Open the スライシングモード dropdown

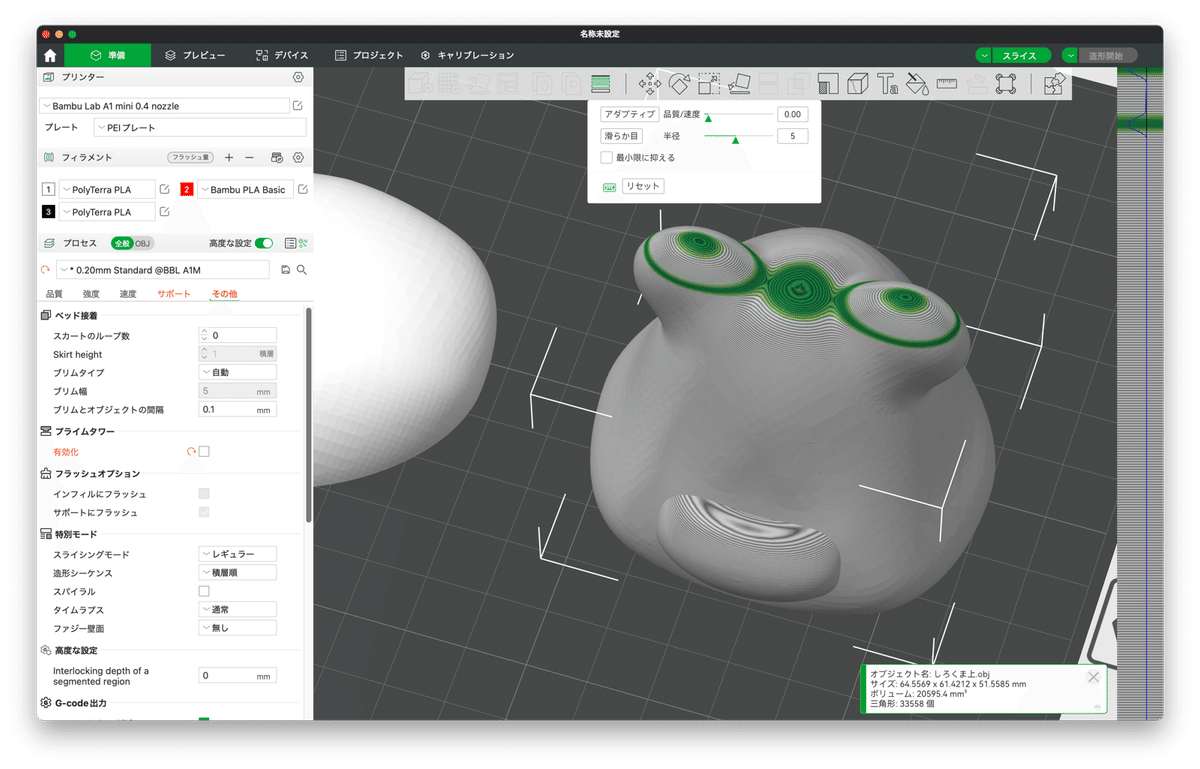click(x=237, y=554)
